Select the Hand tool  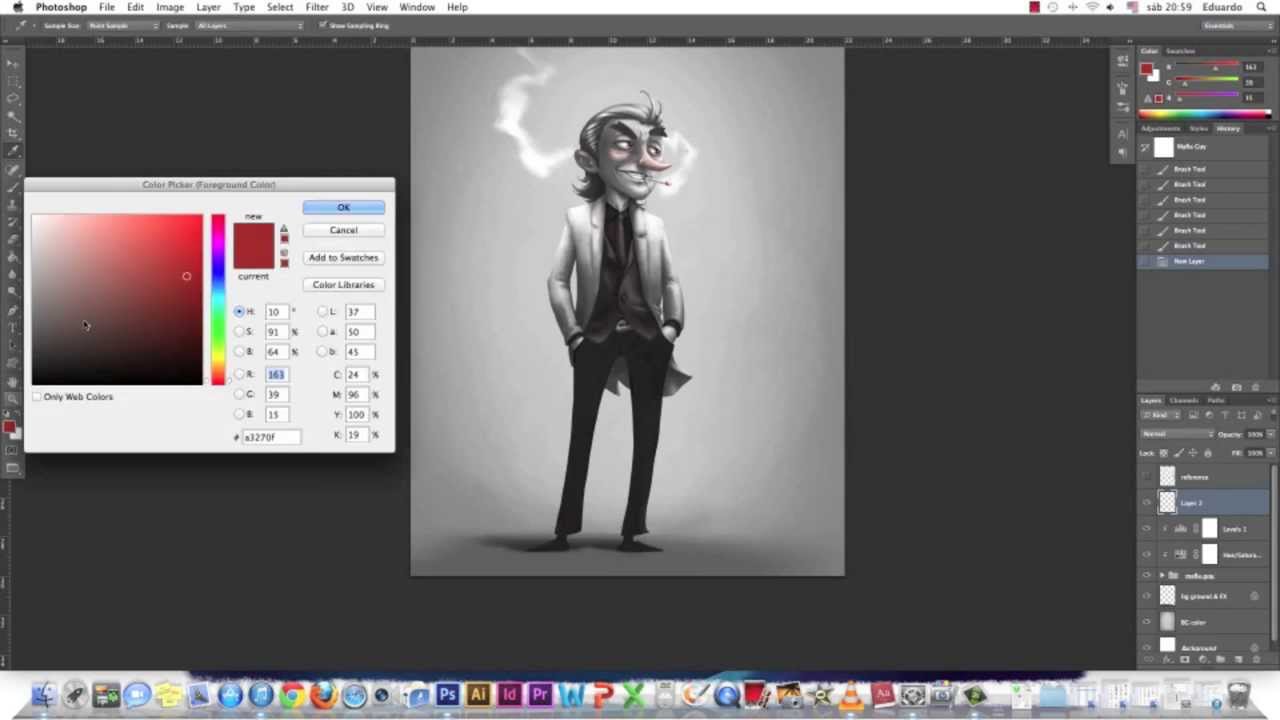point(13,380)
